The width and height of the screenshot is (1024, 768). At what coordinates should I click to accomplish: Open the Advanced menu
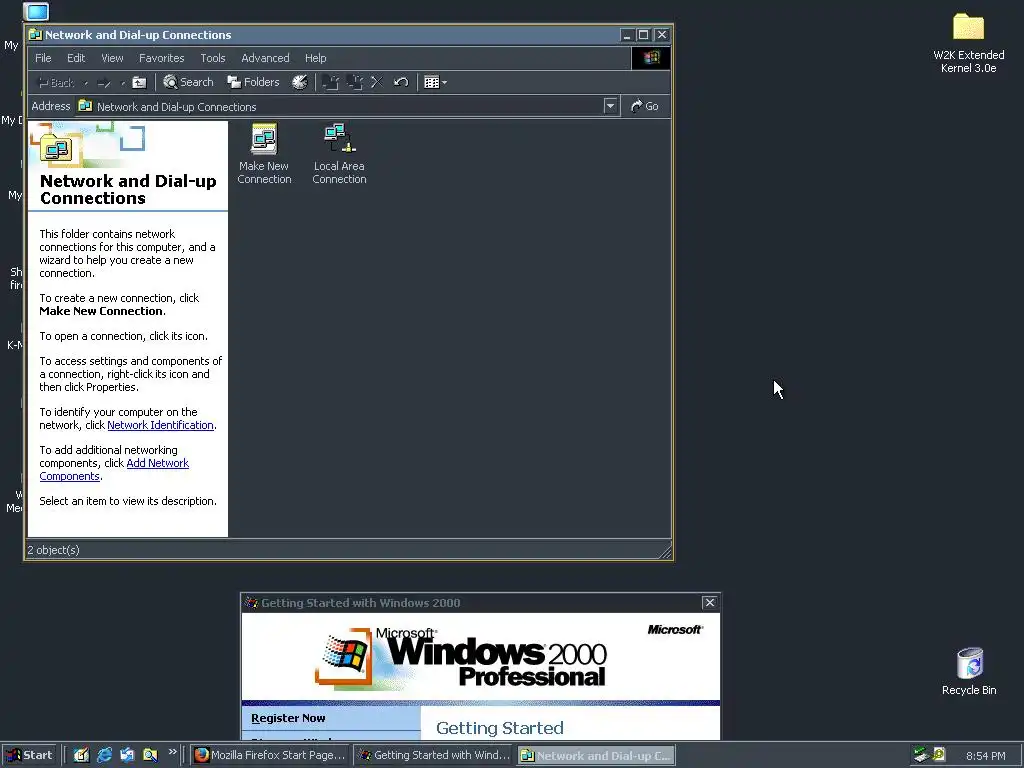click(265, 58)
